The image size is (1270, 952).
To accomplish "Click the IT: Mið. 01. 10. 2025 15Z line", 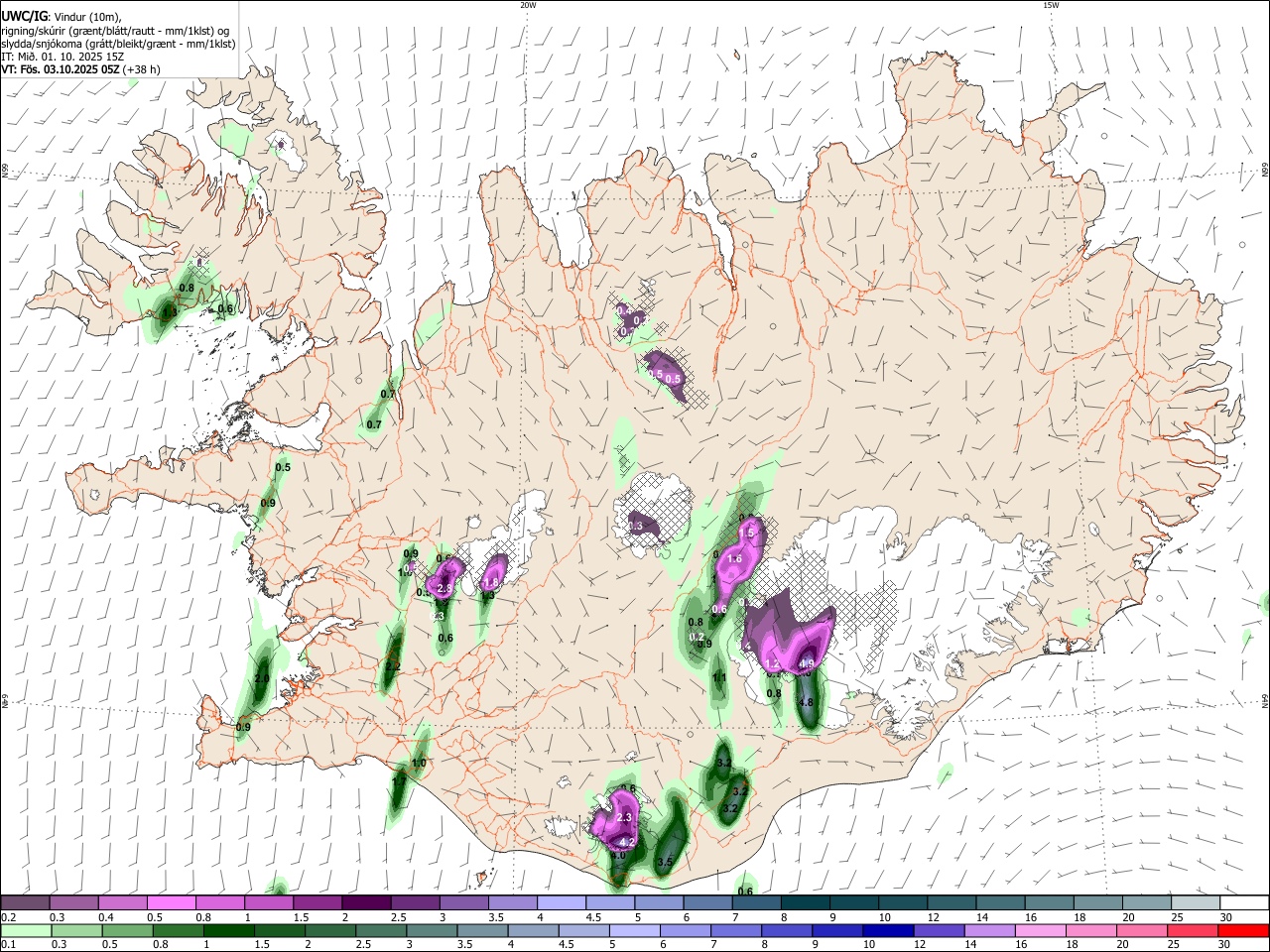I will [x=62, y=57].
